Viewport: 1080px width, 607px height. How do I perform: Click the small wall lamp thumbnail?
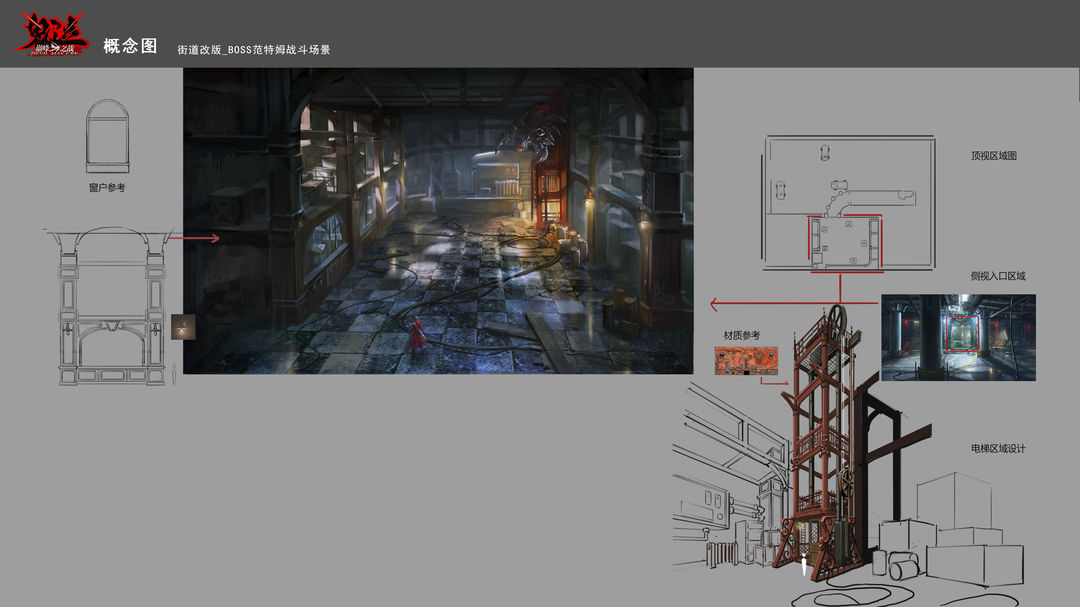(183, 327)
